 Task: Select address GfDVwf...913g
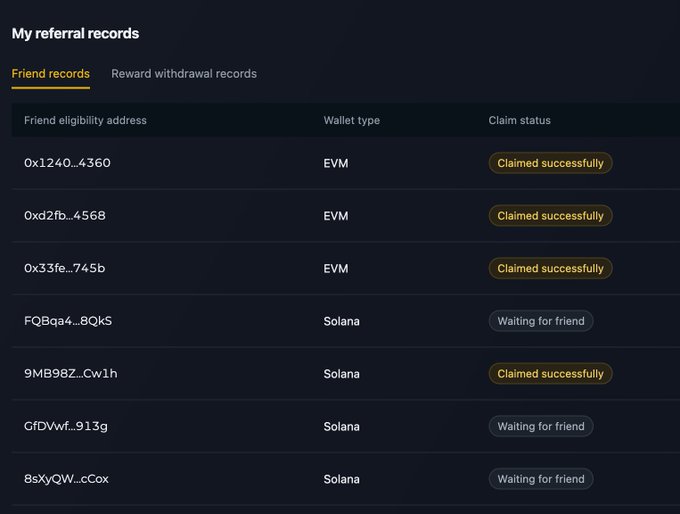pos(66,426)
